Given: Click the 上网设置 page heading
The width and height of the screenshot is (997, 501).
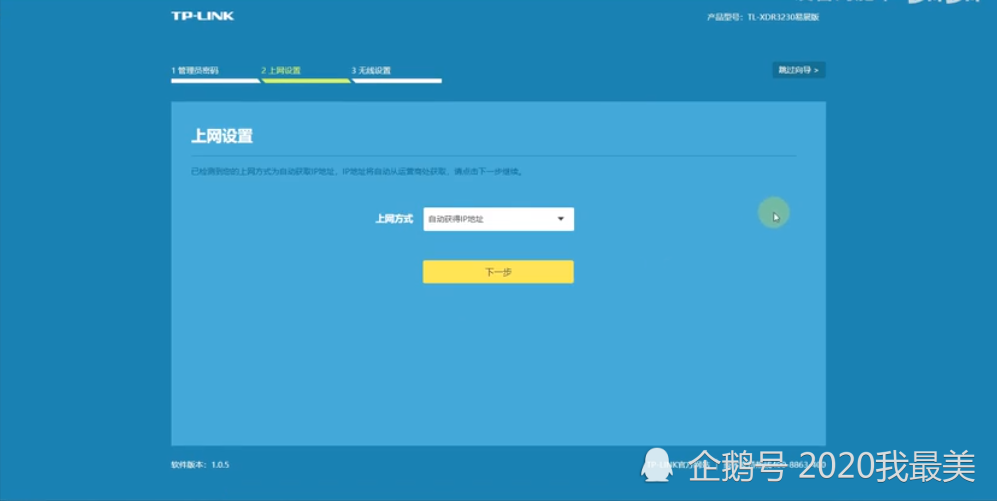Looking at the screenshot, I should pyautogui.click(x=222, y=136).
